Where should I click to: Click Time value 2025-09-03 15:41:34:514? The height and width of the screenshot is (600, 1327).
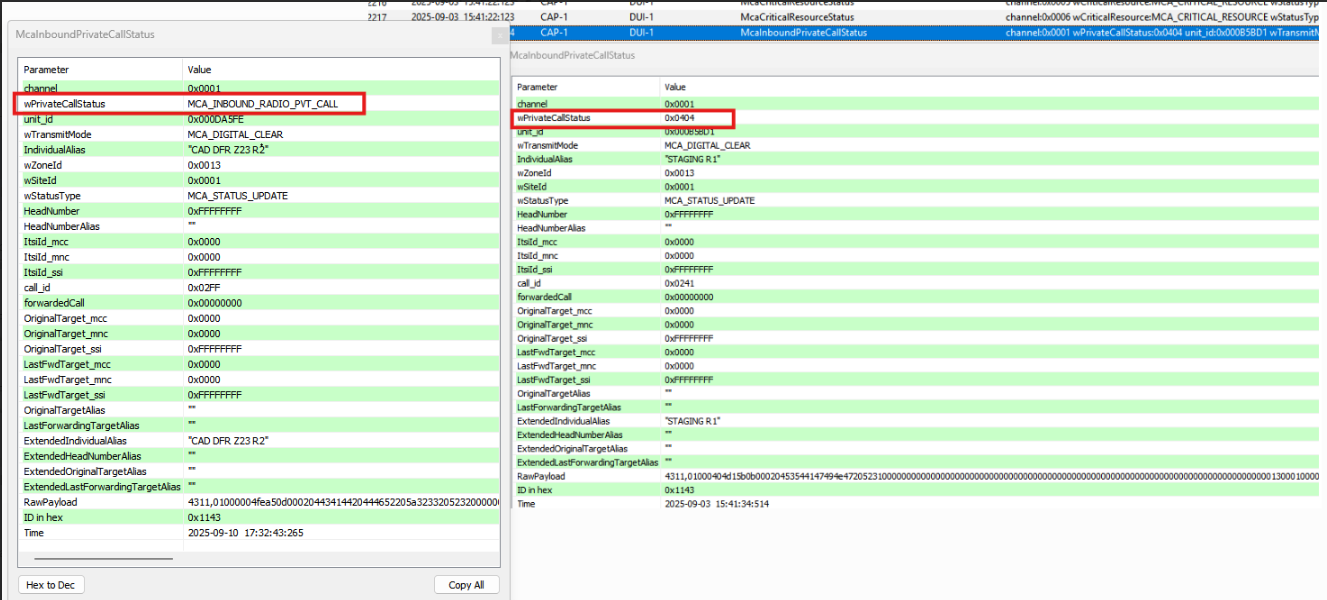click(x=716, y=503)
